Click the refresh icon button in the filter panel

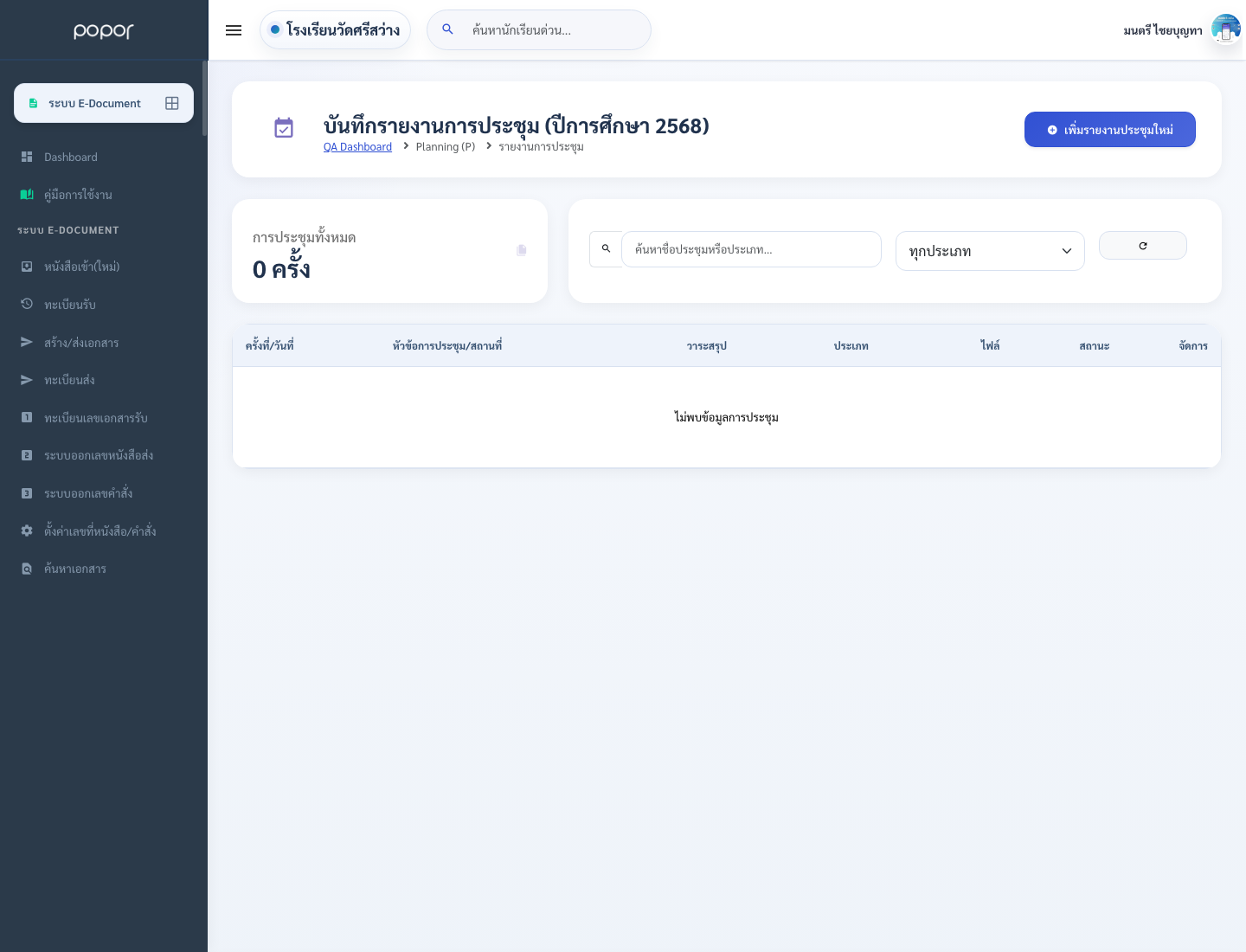coord(1142,246)
